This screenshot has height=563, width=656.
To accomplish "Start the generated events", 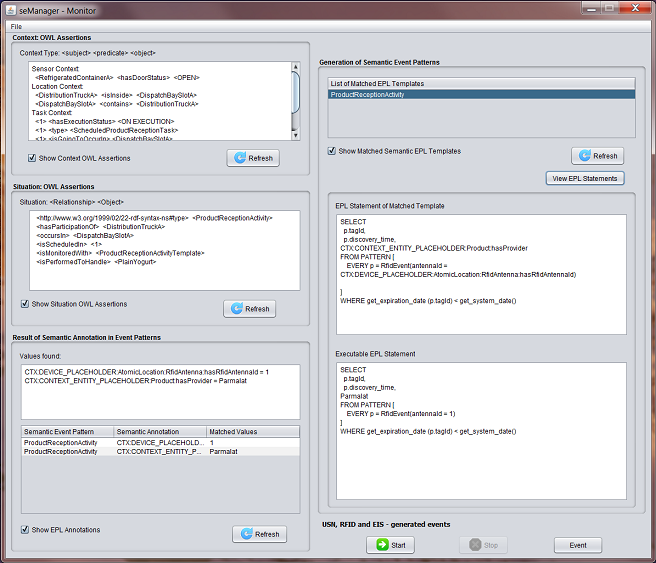I will click(x=390, y=545).
